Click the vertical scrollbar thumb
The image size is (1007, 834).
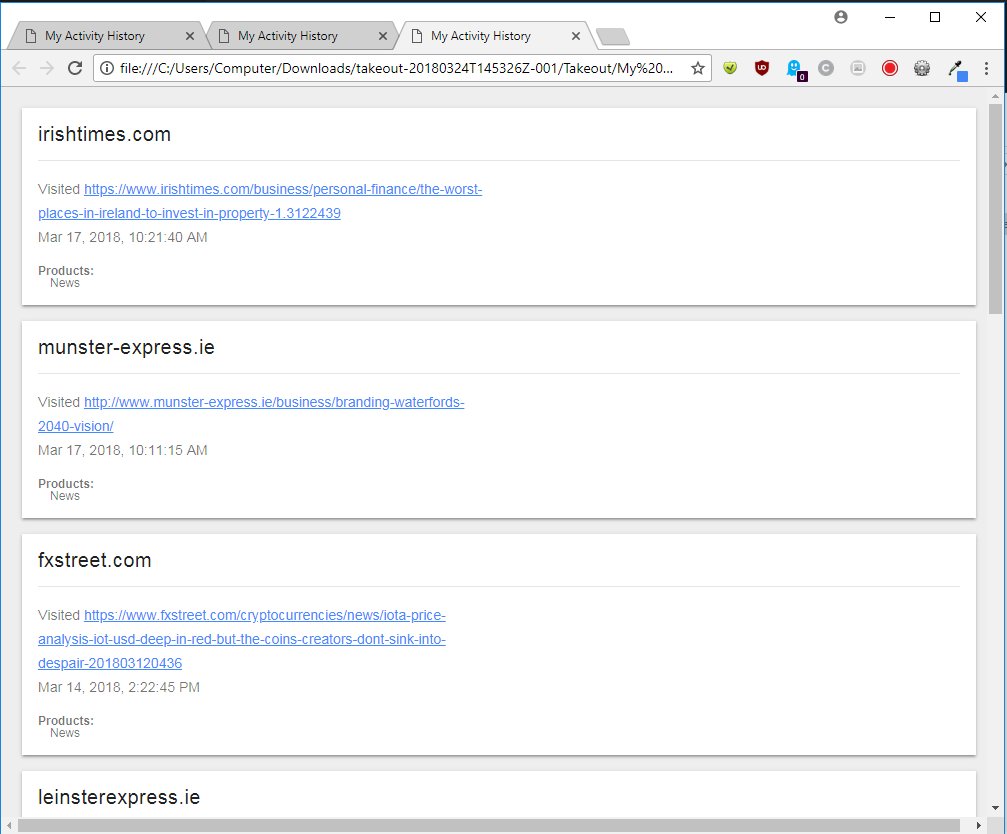coord(995,209)
